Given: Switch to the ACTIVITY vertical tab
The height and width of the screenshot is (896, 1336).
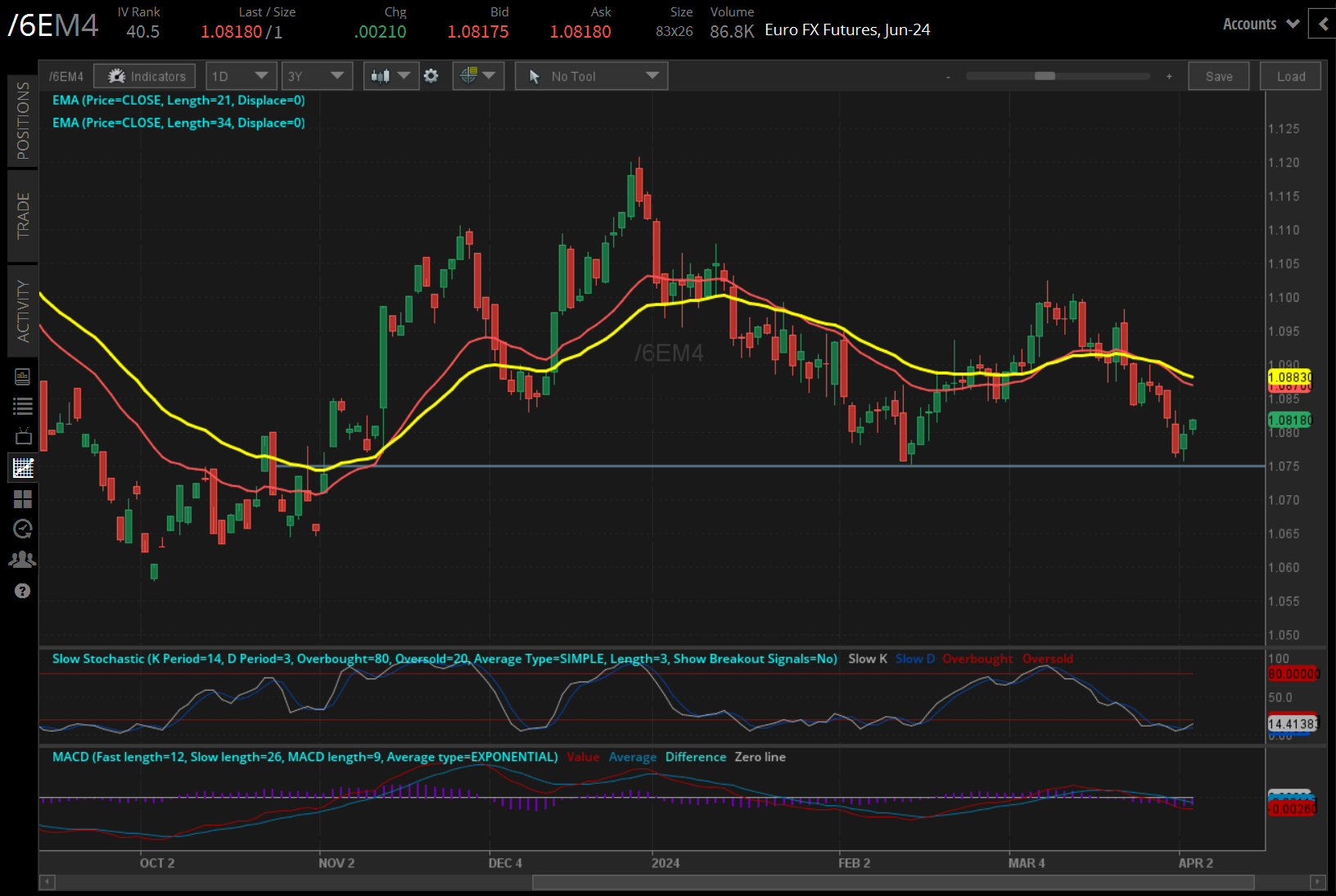Looking at the screenshot, I should coord(23,311).
